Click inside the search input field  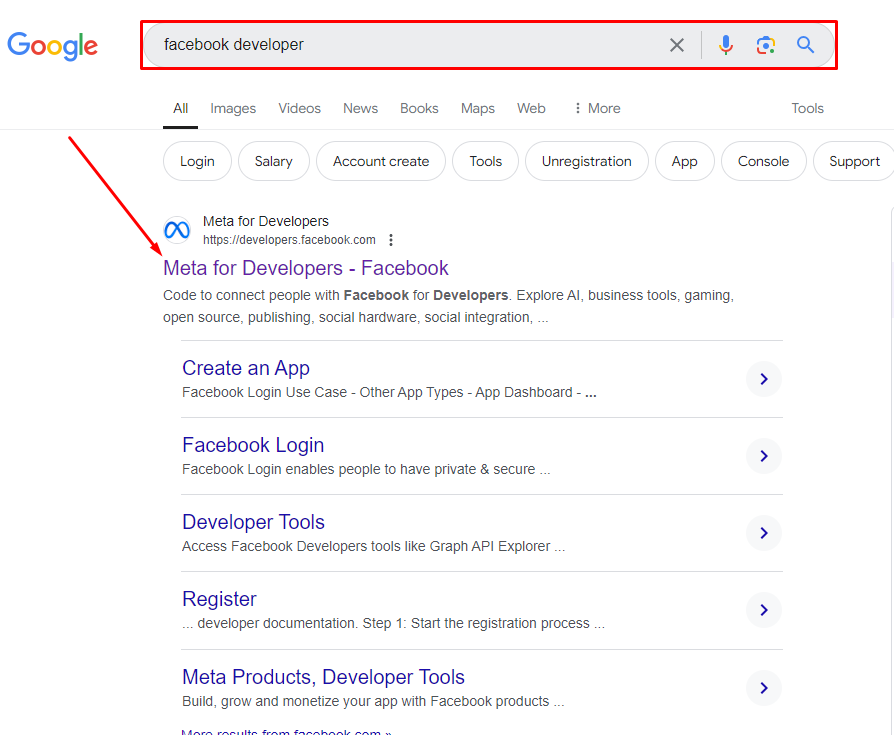(400, 44)
